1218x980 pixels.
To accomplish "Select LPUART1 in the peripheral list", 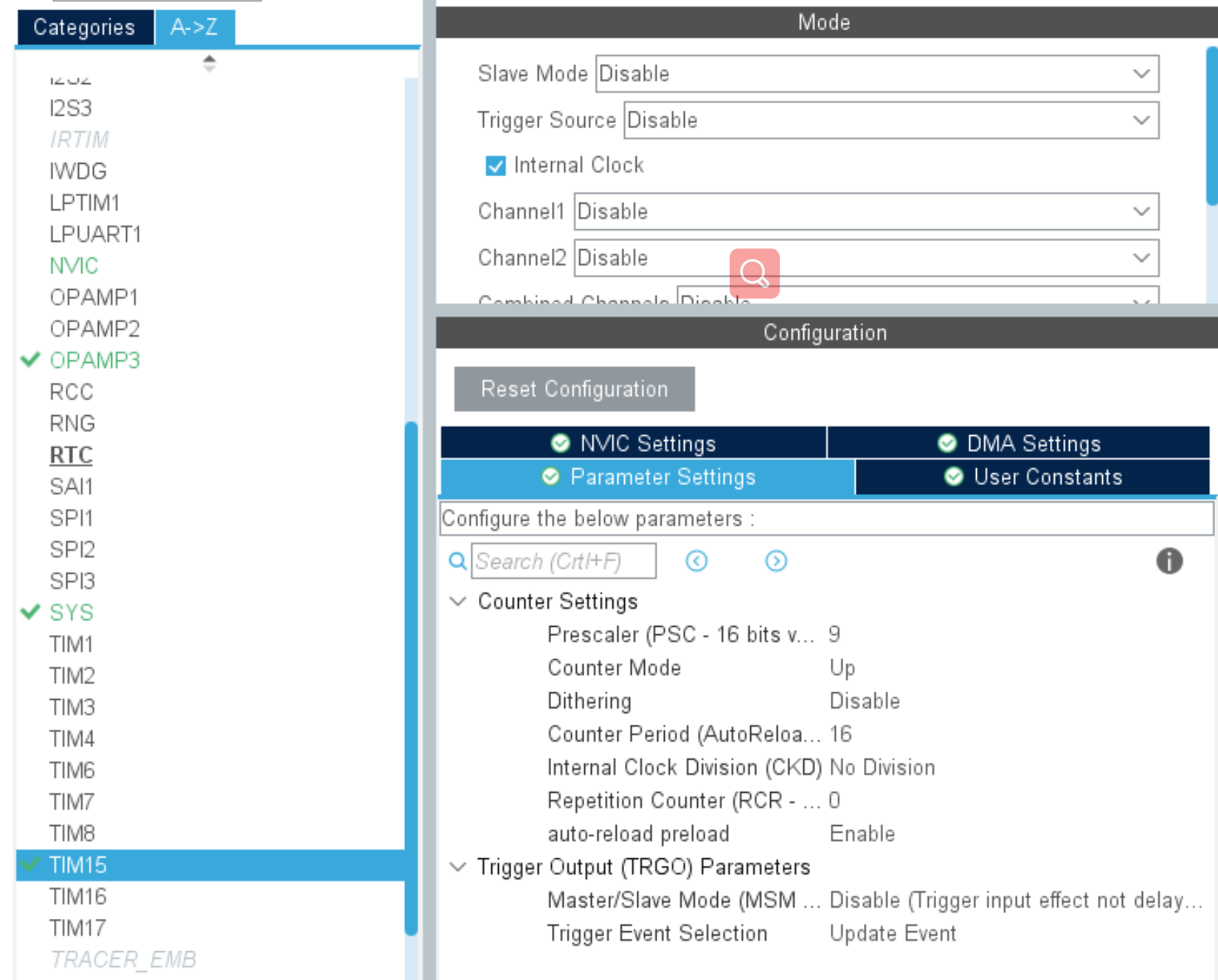I will 95,234.
